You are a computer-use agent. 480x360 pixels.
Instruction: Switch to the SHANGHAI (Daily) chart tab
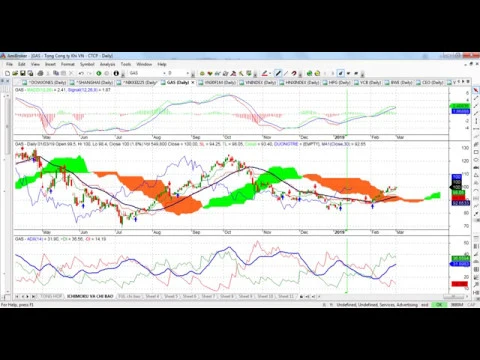point(92,82)
